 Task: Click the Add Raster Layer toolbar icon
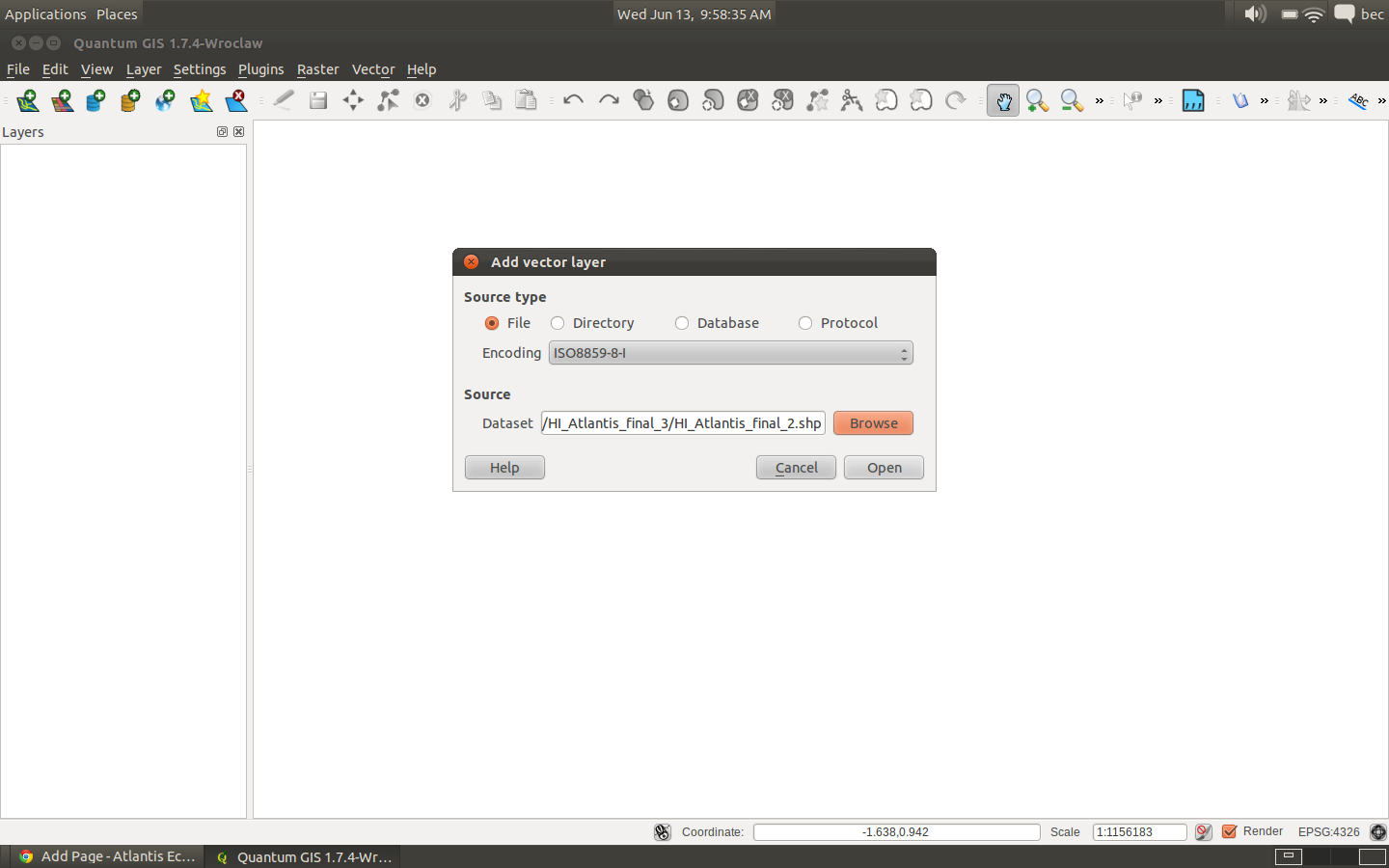(x=63, y=100)
